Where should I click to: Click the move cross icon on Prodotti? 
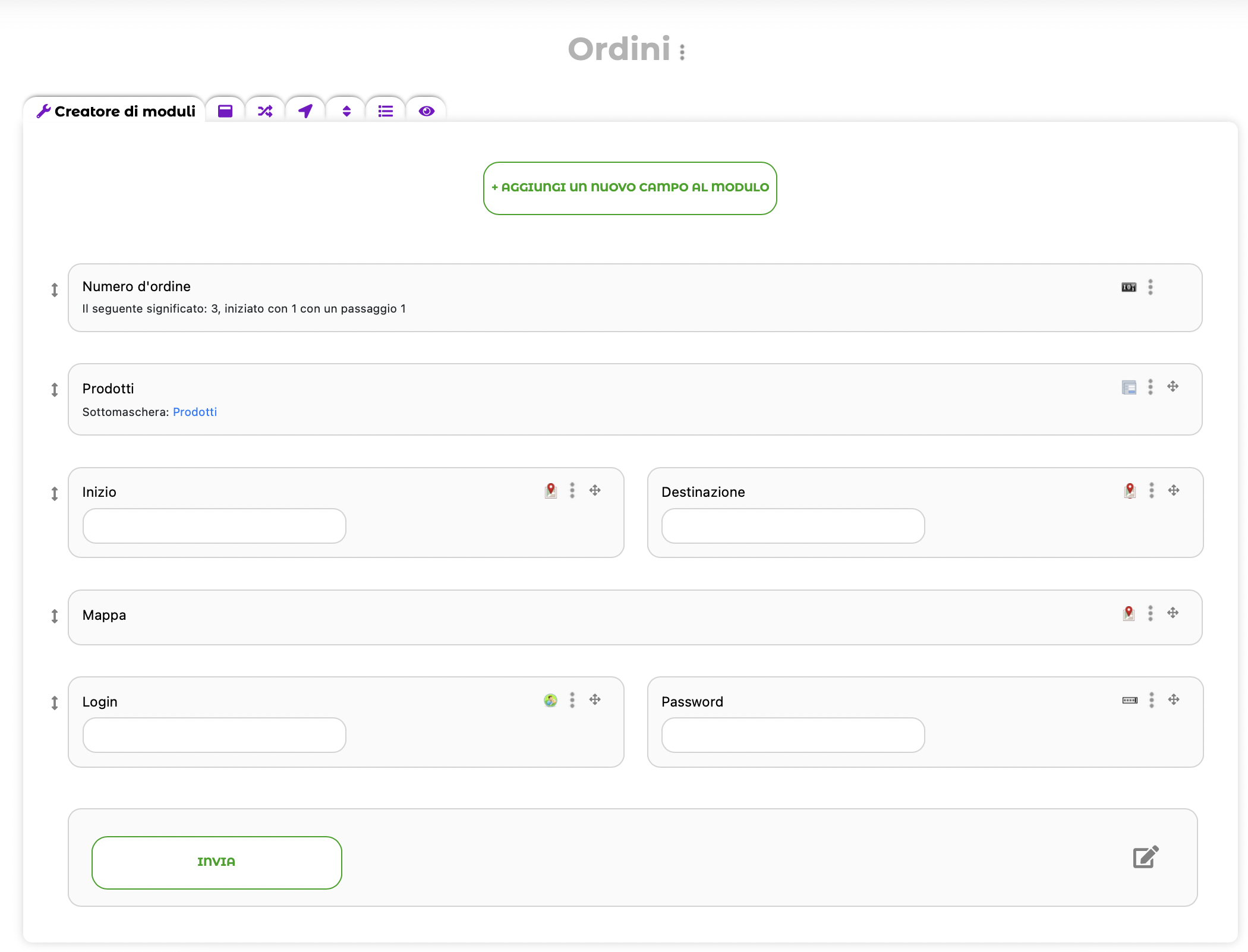1173,386
